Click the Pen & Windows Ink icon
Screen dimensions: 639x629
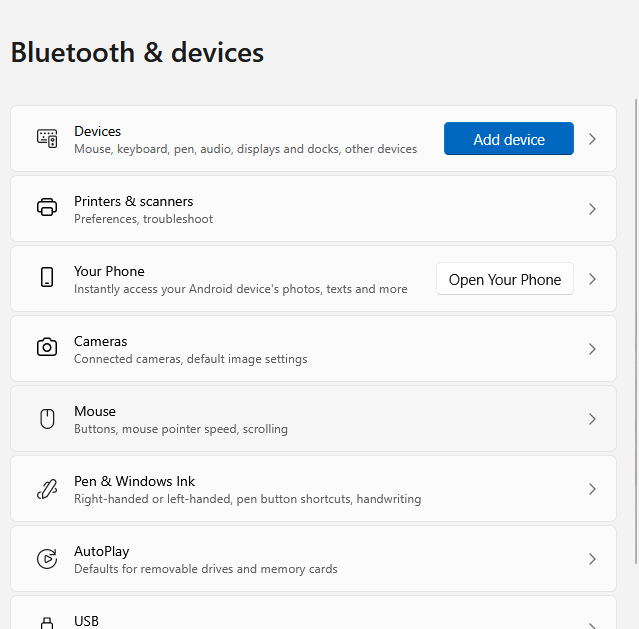[47, 489]
